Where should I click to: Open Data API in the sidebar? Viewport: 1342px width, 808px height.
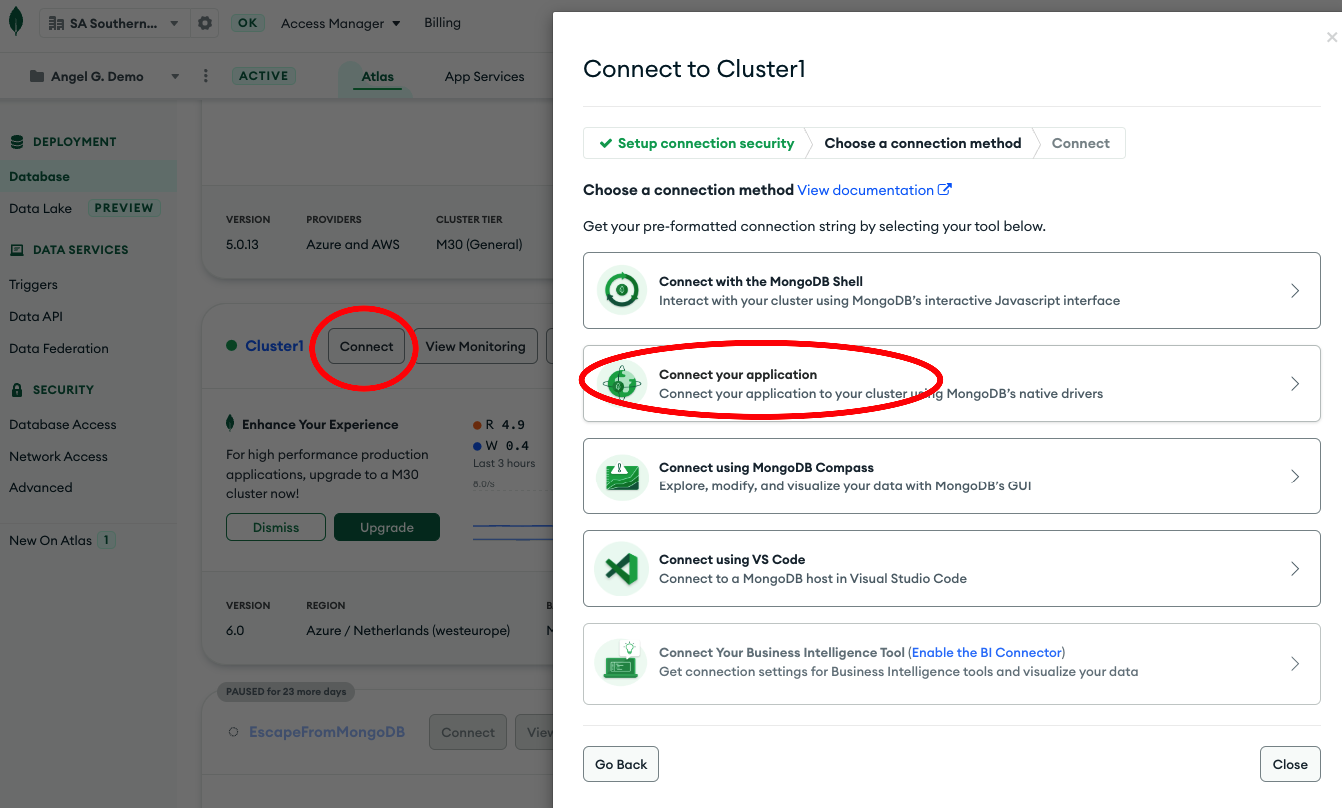(x=36, y=317)
